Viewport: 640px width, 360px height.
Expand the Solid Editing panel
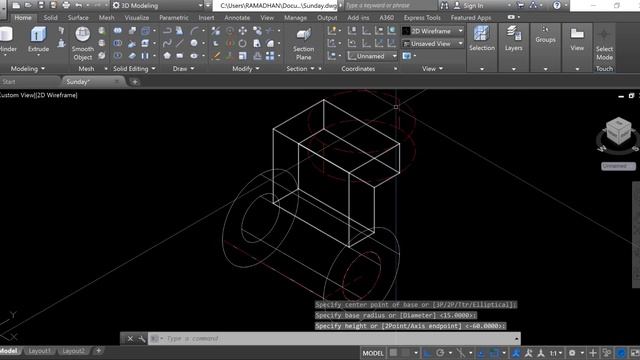point(134,69)
